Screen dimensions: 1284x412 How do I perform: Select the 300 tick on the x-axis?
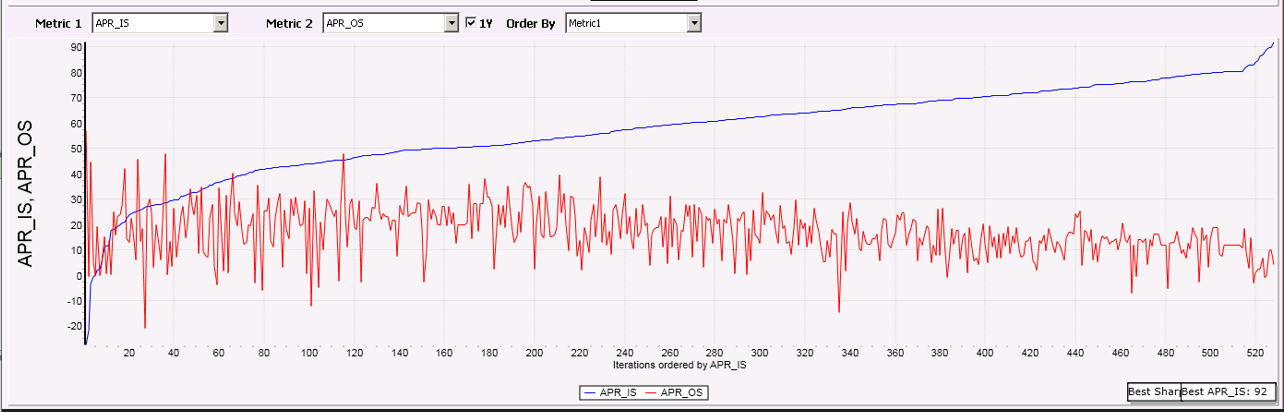point(760,353)
